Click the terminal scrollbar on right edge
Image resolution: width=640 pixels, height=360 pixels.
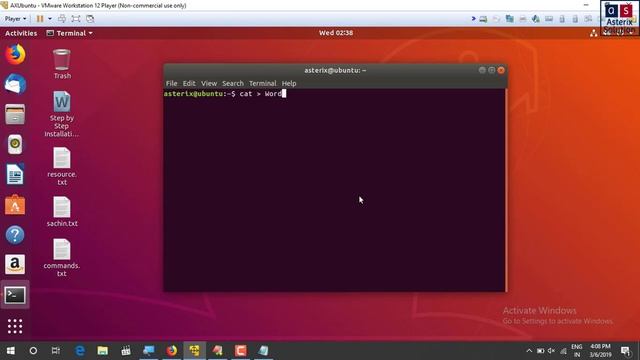(x=506, y=190)
